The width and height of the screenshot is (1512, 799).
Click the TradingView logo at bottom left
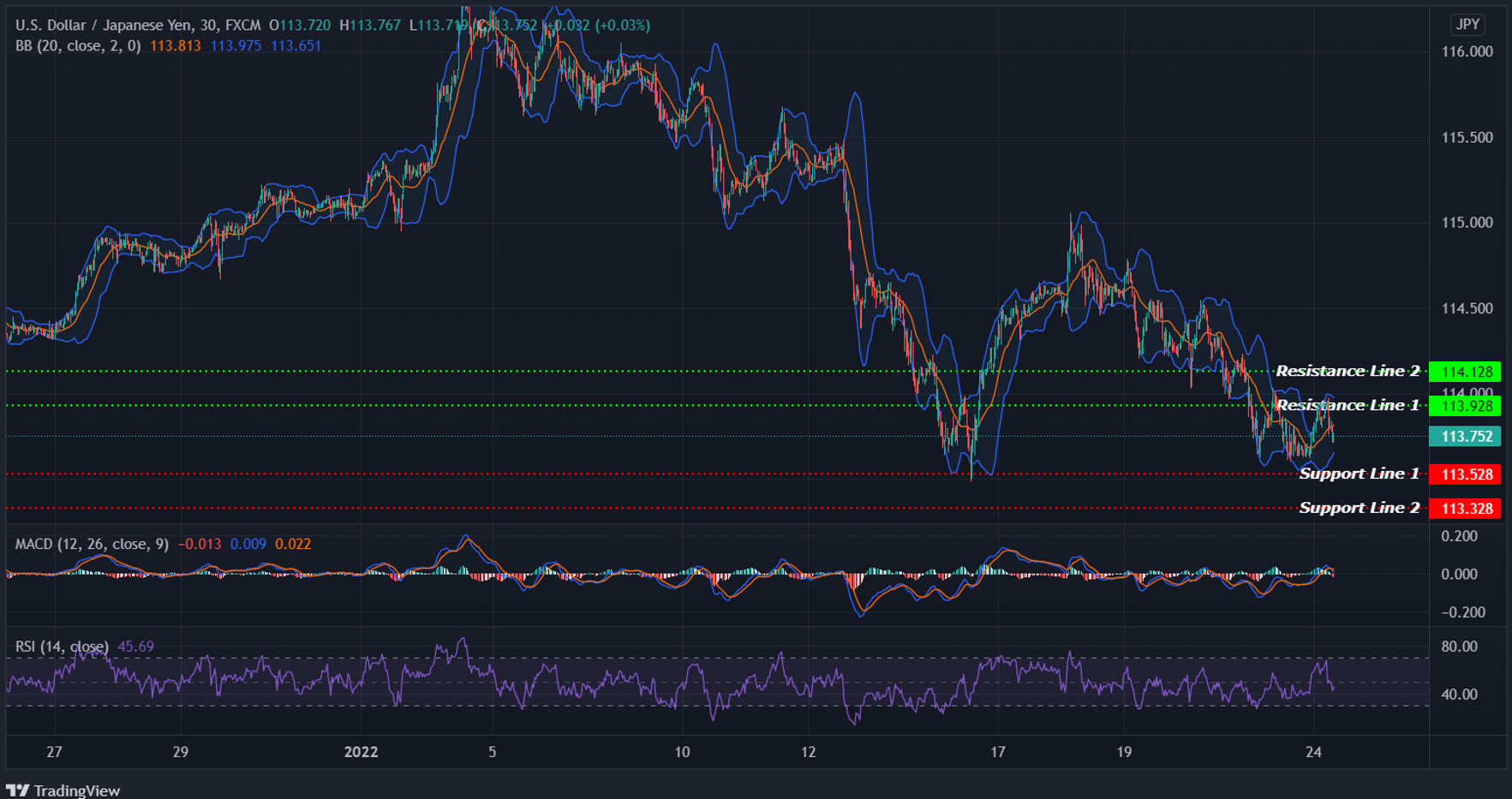coord(64,790)
